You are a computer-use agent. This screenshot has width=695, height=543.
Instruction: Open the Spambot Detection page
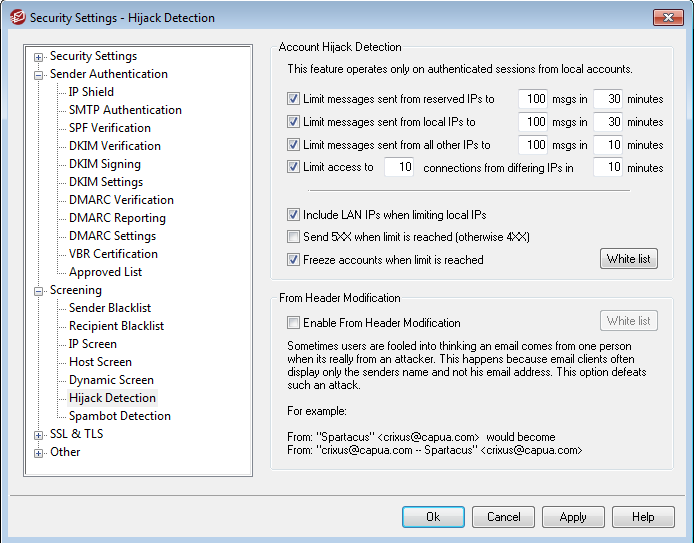pyautogui.click(x=120, y=416)
